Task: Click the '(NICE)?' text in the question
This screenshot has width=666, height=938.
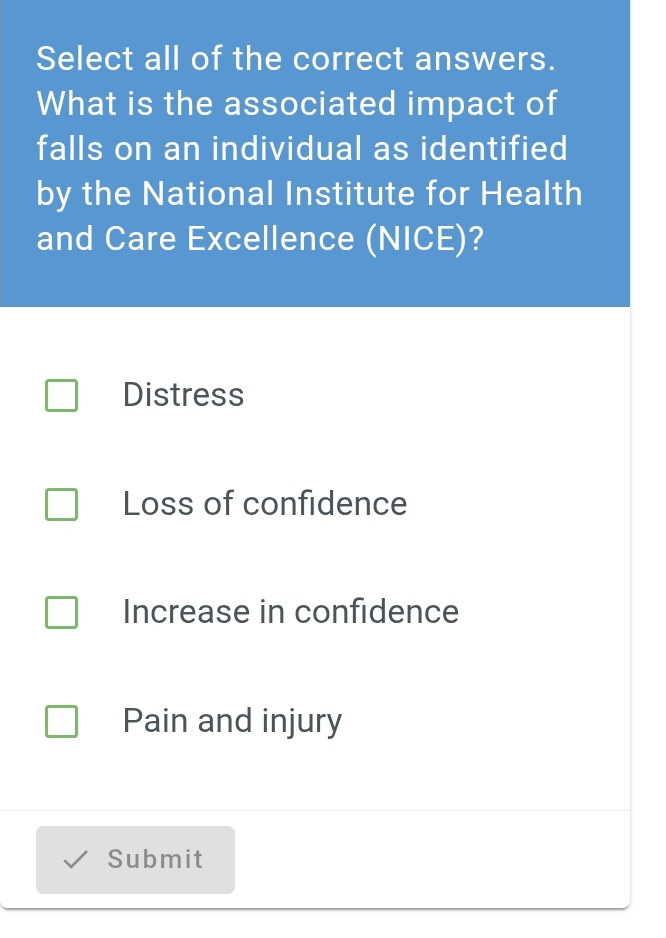Action: point(425,240)
